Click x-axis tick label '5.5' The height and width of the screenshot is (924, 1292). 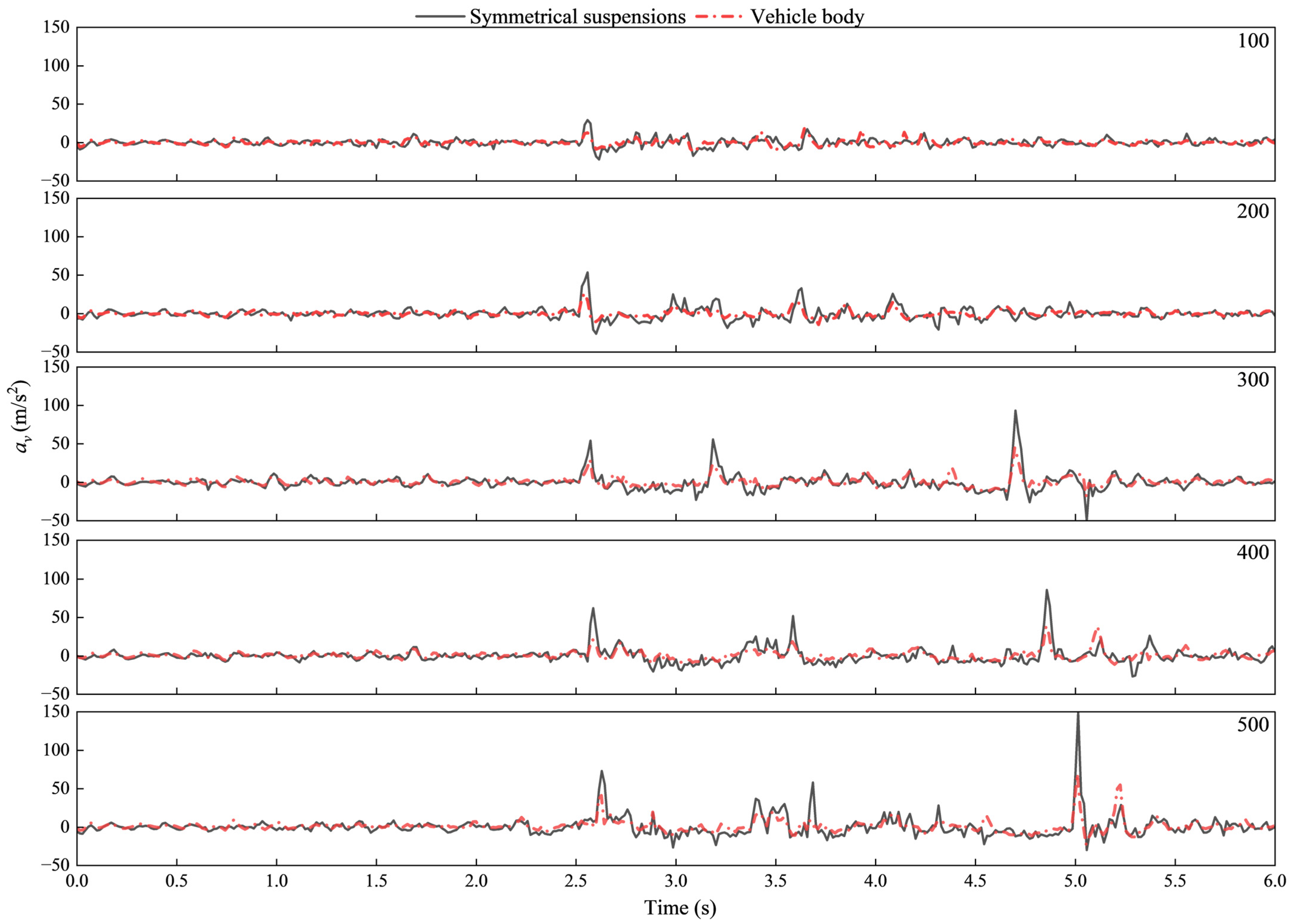1175,881
